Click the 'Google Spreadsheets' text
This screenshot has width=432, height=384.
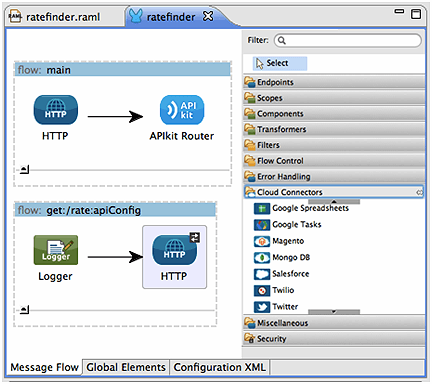coord(310,208)
